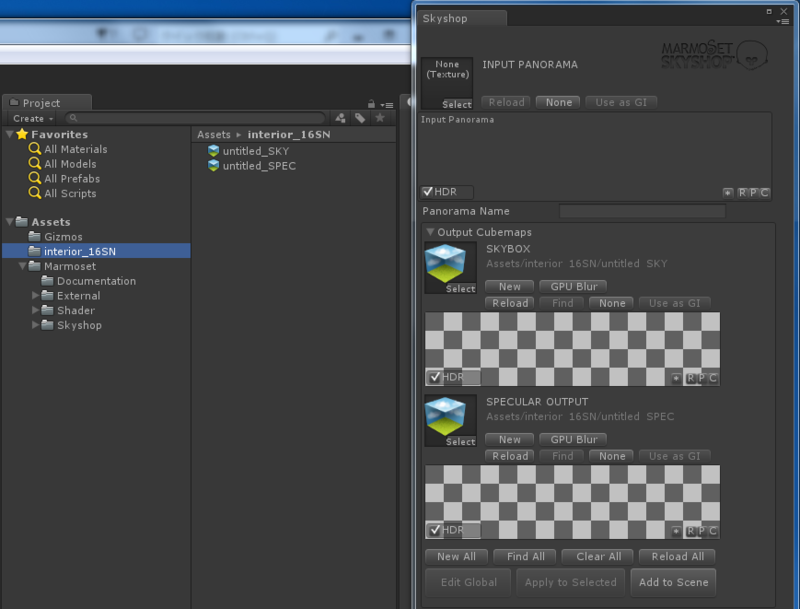Click the All Materials search icon
The image size is (800, 609).
tap(35, 148)
